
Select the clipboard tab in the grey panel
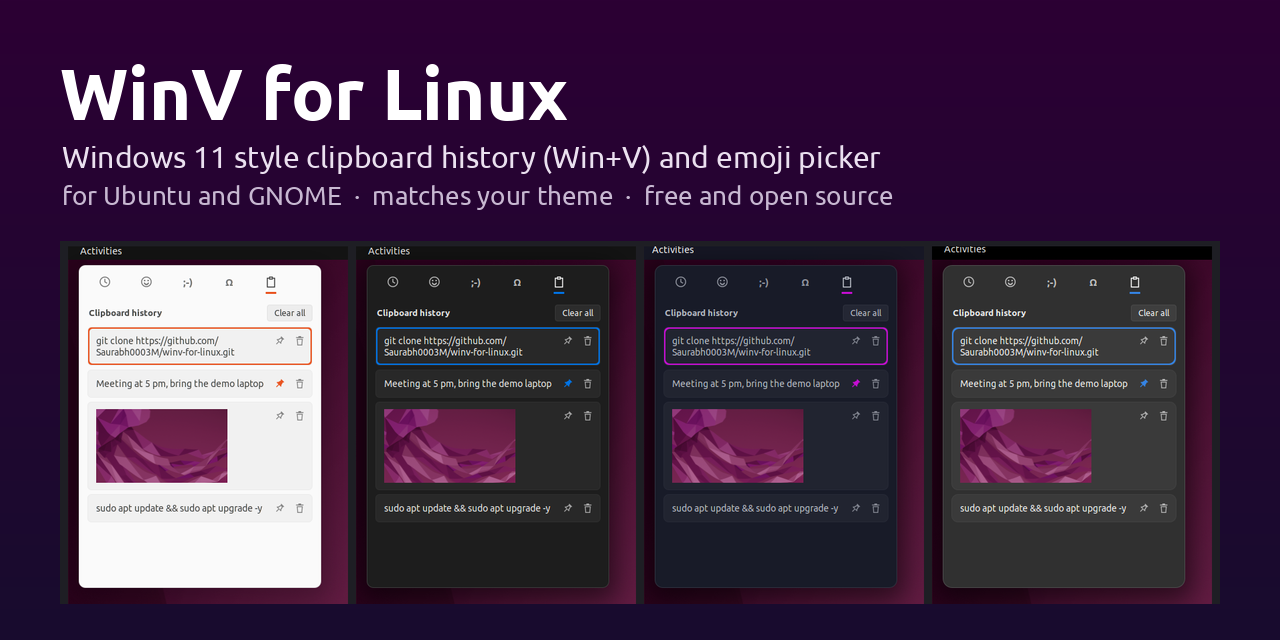[1135, 283]
